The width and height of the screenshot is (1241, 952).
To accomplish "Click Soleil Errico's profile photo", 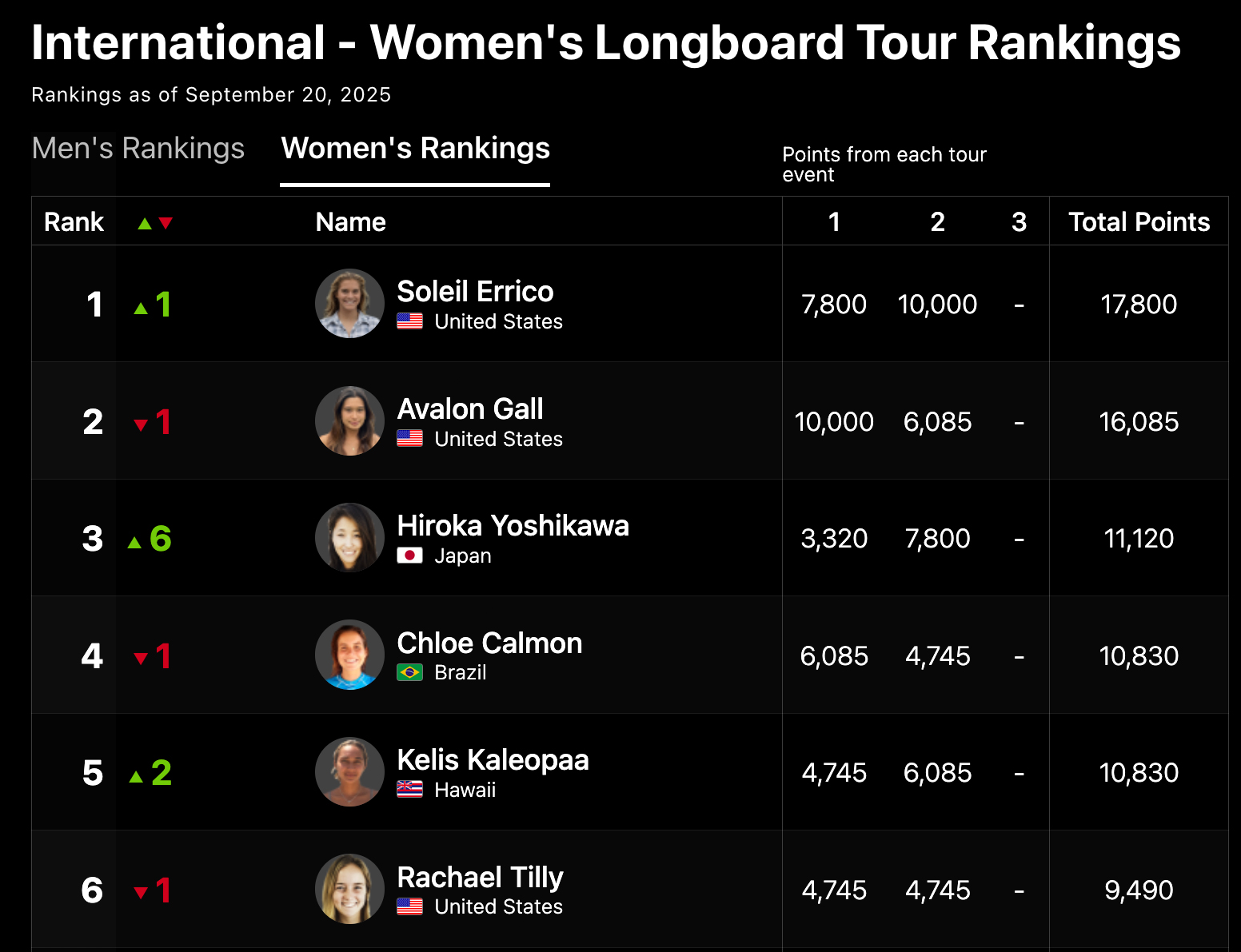I will [x=350, y=304].
